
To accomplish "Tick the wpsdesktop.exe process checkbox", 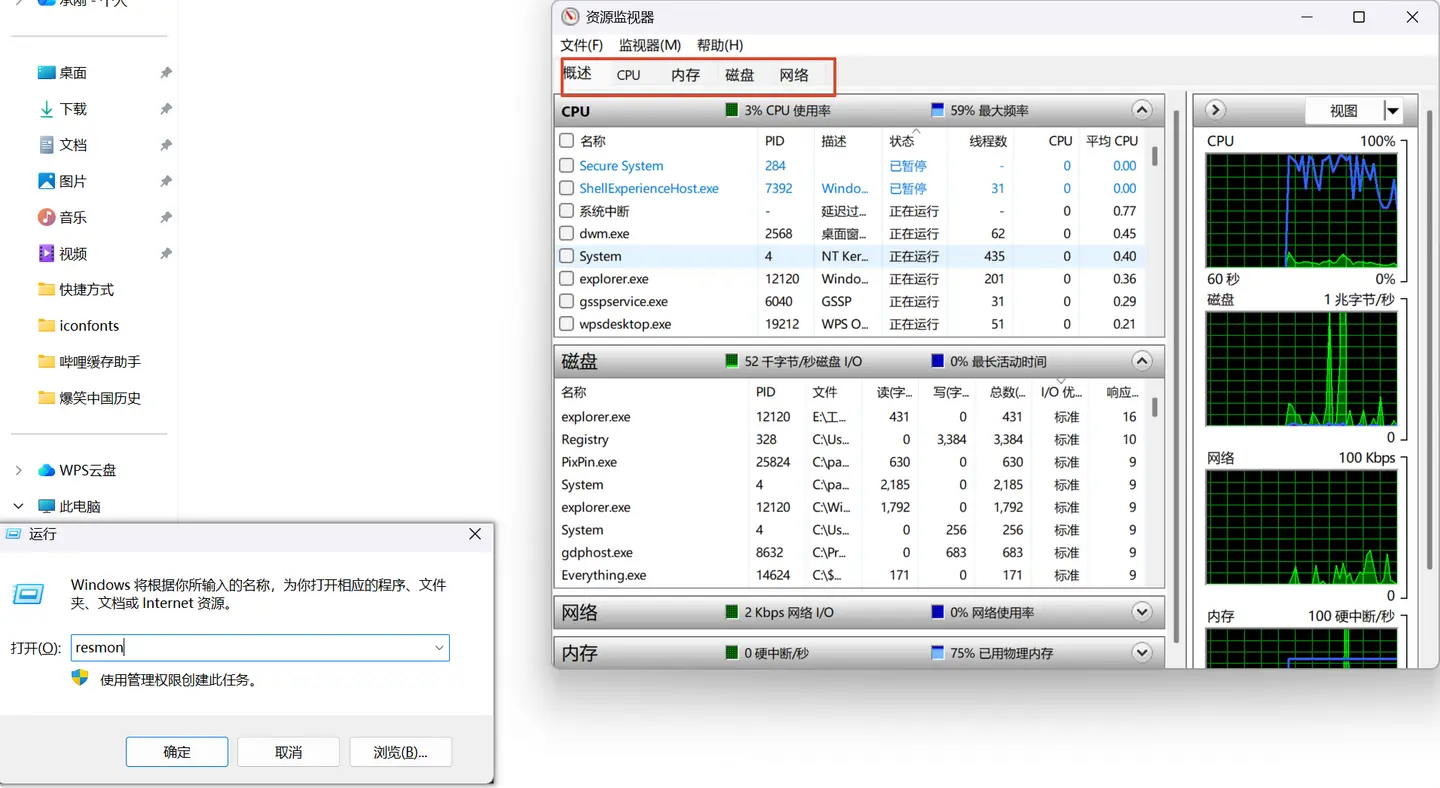I will point(566,324).
